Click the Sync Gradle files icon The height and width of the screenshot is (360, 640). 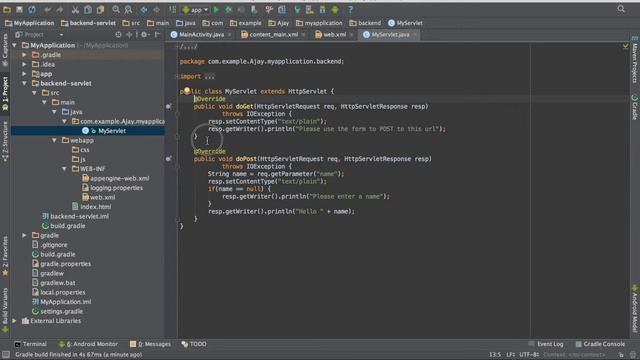tap(297, 9)
